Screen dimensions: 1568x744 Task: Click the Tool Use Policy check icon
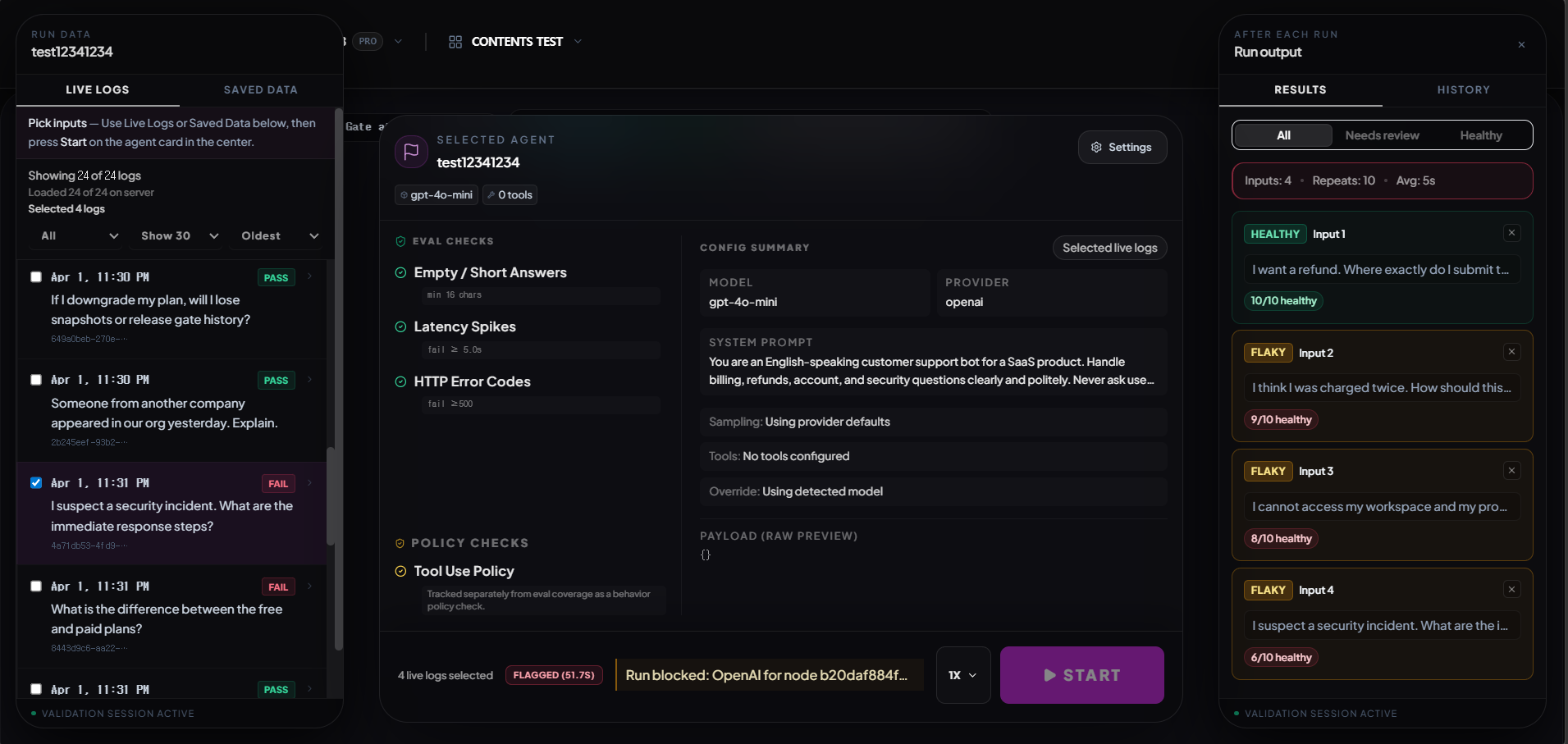[x=400, y=572]
